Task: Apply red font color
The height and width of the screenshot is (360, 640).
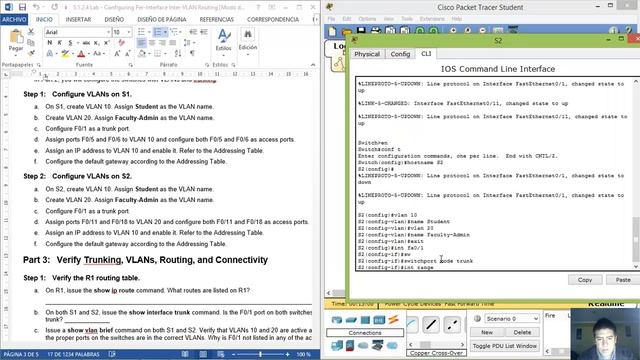Action: pyautogui.click(x=81, y=53)
